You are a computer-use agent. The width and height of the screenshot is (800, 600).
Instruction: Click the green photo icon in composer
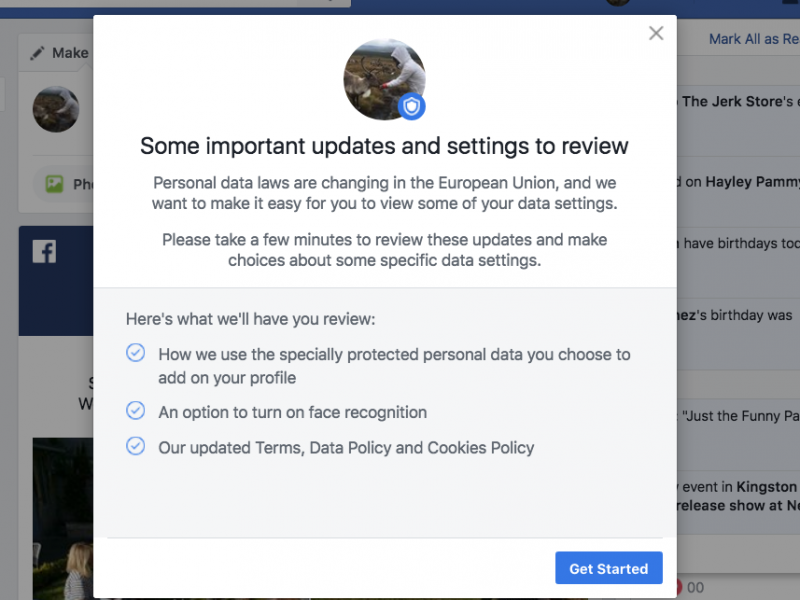click(x=54, y=184)
